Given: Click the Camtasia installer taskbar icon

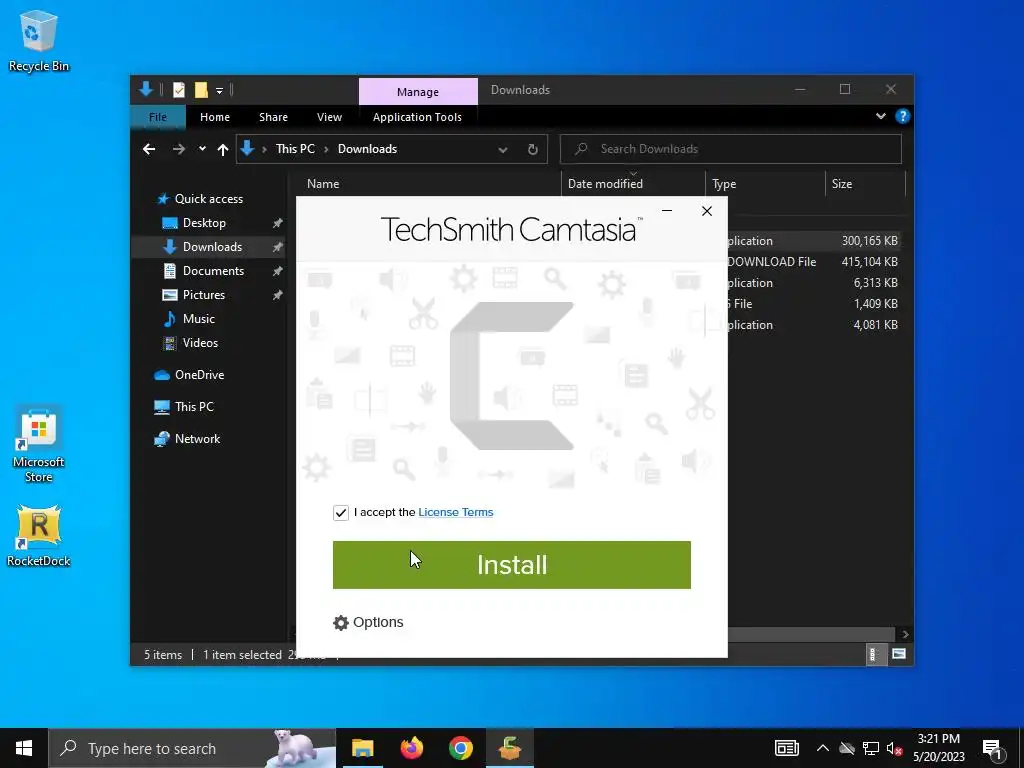Looking at the screenshot, I should (509, 748).
